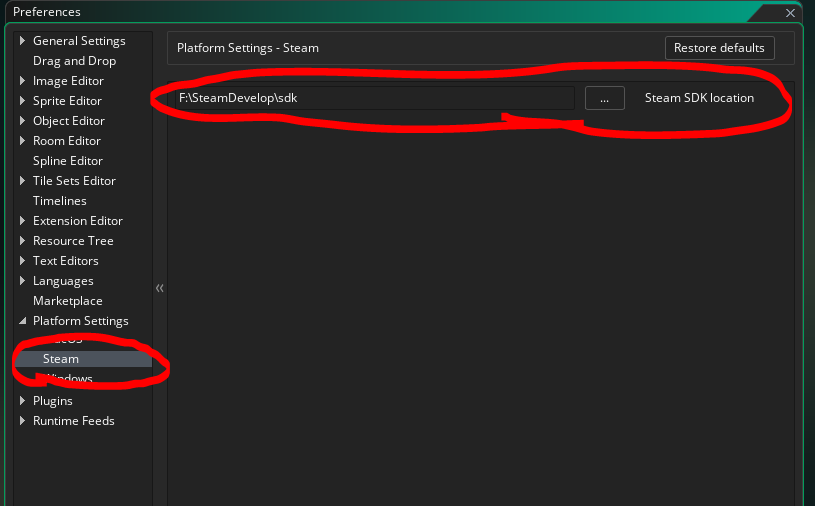Image resolution: width=815 pixels, height=506 pixels.
Task: Expand the Sprite Editor arrow
Action: click(x=22, y=100)
